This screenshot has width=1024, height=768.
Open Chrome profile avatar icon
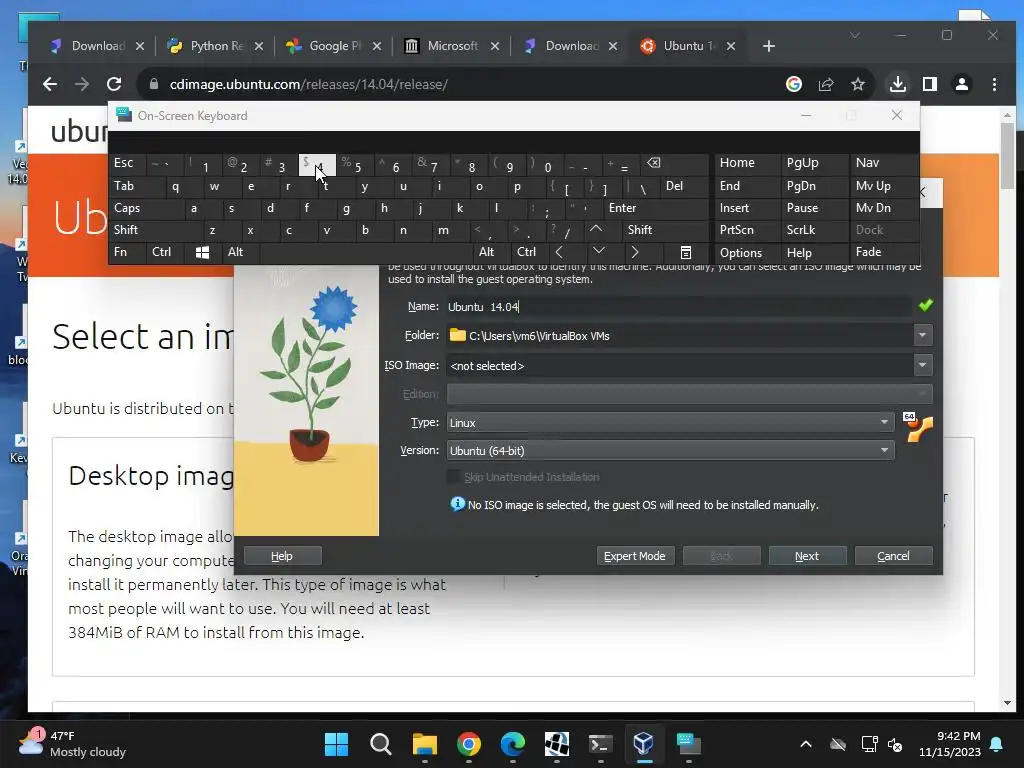pos(962,84)
